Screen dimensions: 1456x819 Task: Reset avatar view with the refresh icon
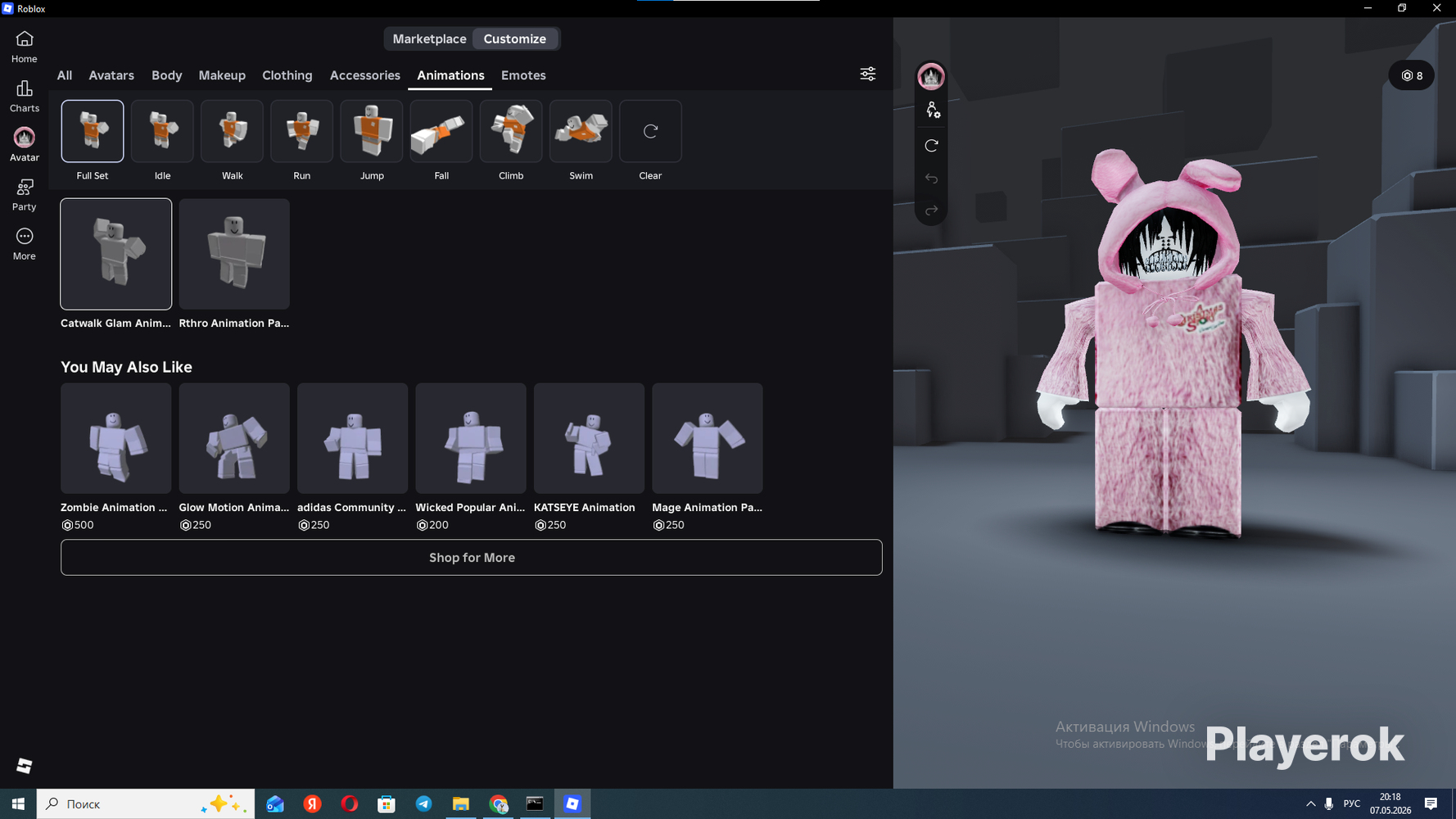[x=932, y=145]
